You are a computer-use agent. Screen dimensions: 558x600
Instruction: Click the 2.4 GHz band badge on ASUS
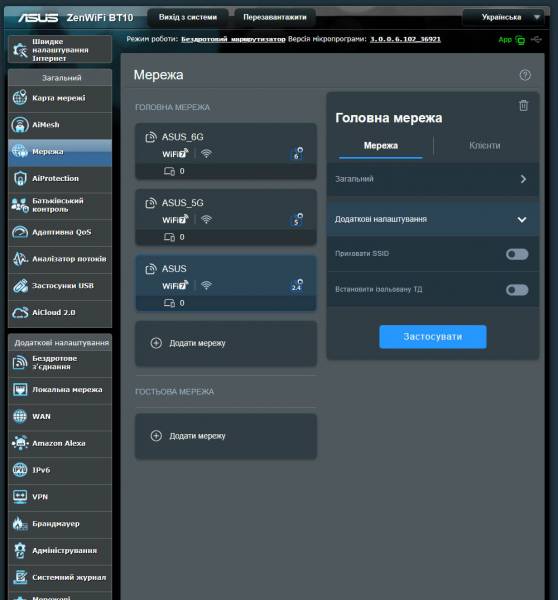(297, 285)
